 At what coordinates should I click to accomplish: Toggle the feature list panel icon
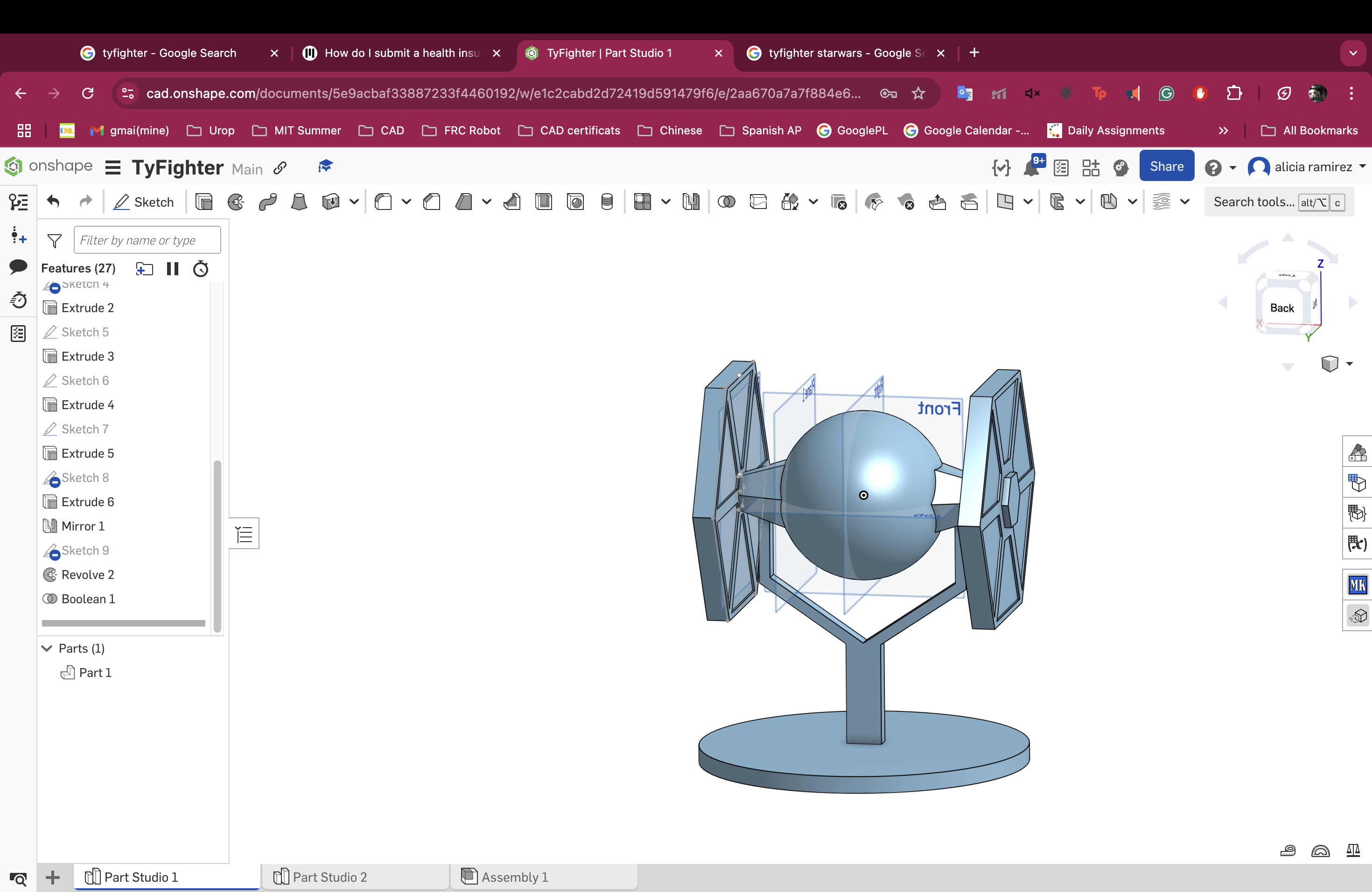(x=19, y=202)
